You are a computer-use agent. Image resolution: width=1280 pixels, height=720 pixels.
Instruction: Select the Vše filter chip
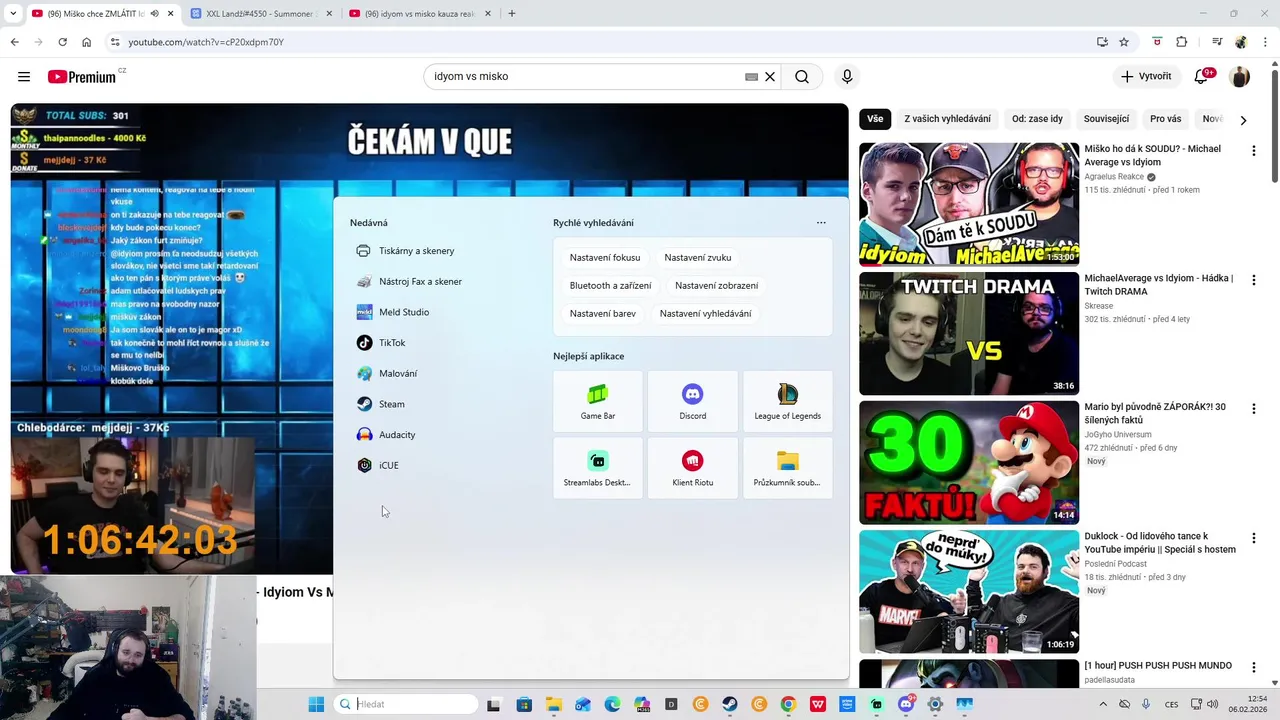[x=875, y=119]
